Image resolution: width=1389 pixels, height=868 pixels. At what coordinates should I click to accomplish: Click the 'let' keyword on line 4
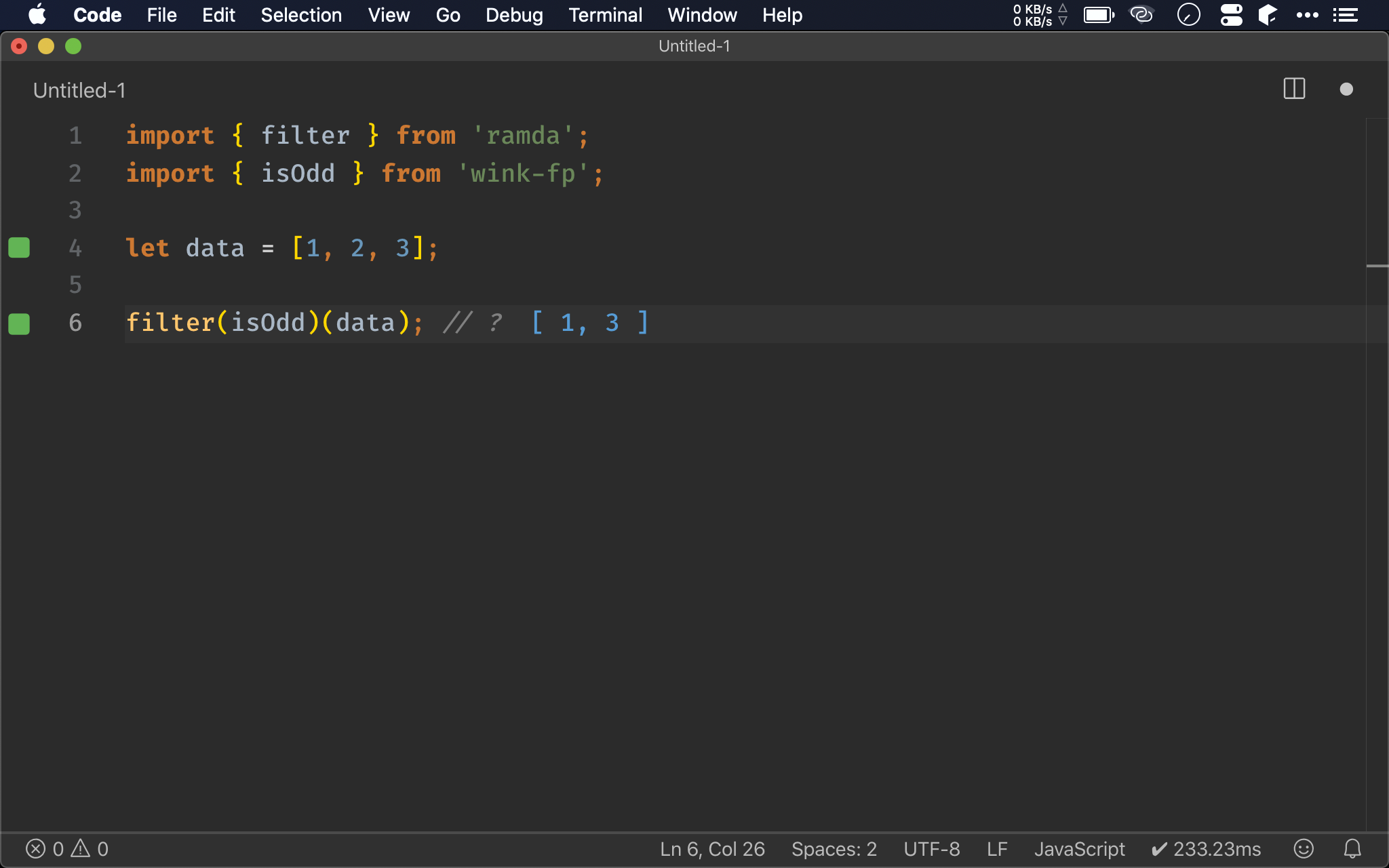(x=148, y=248)
